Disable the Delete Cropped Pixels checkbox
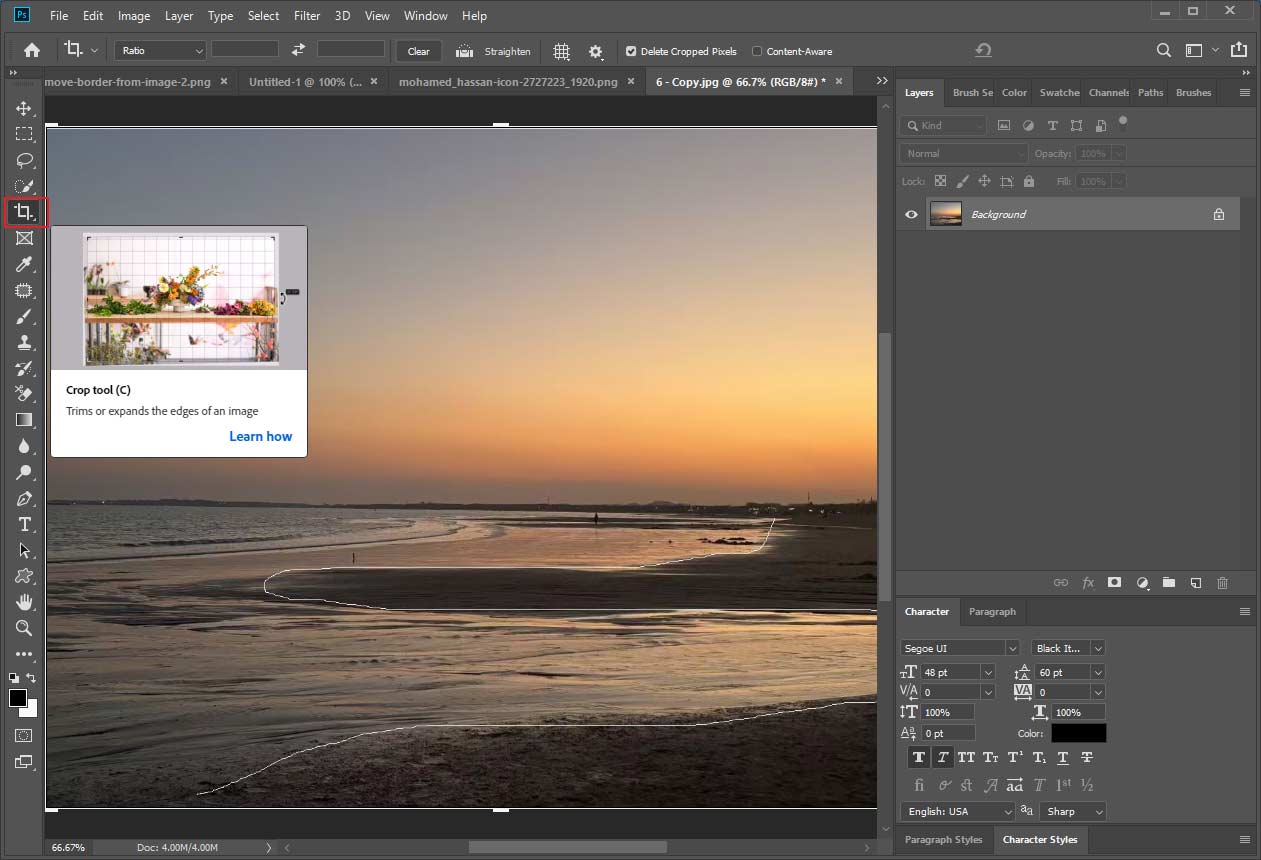Viewport: 1261px width, 860px height. coord(631,51)
